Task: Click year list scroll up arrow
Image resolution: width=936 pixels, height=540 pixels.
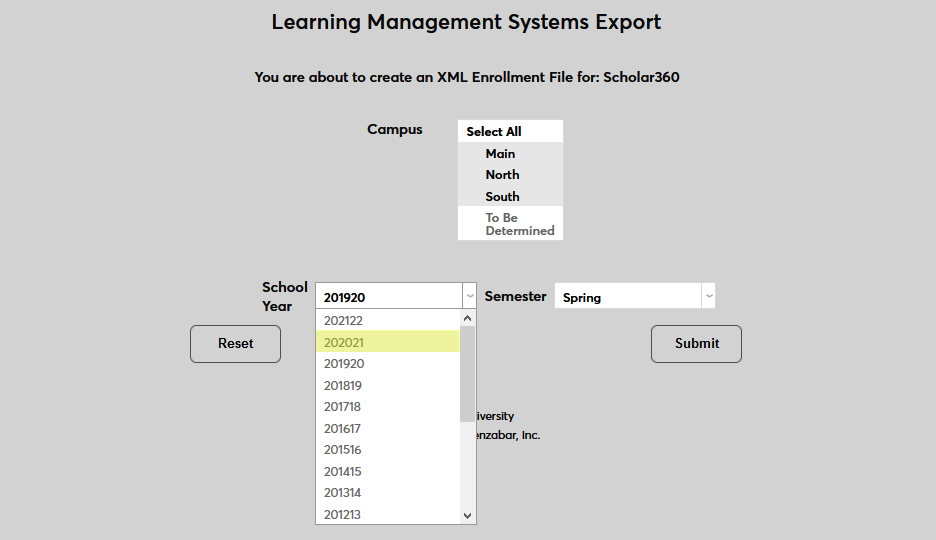Action: click(x=467, y=318)
